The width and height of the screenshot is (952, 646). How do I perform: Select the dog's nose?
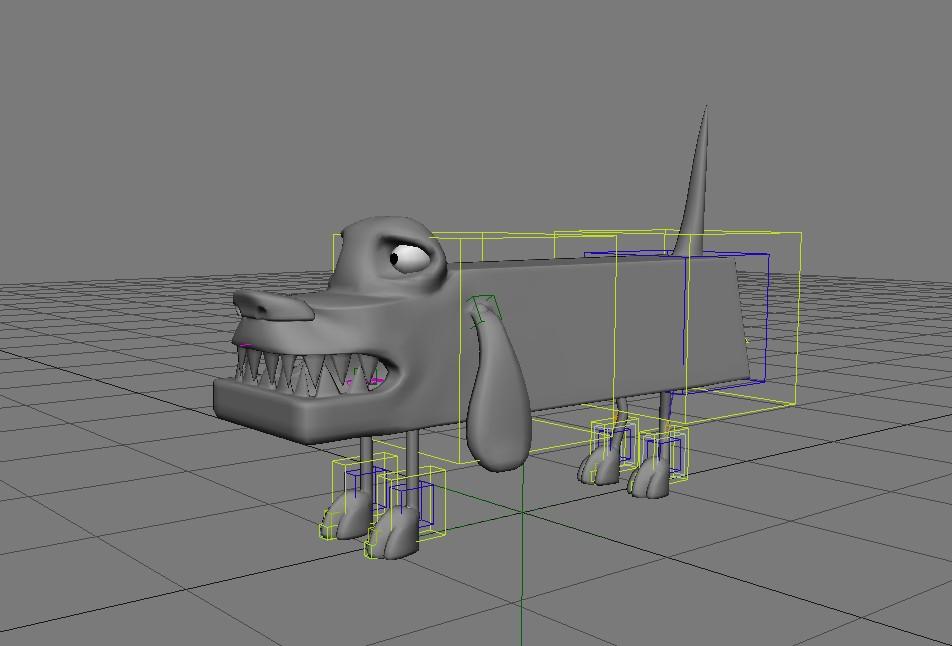coord(273,305)
